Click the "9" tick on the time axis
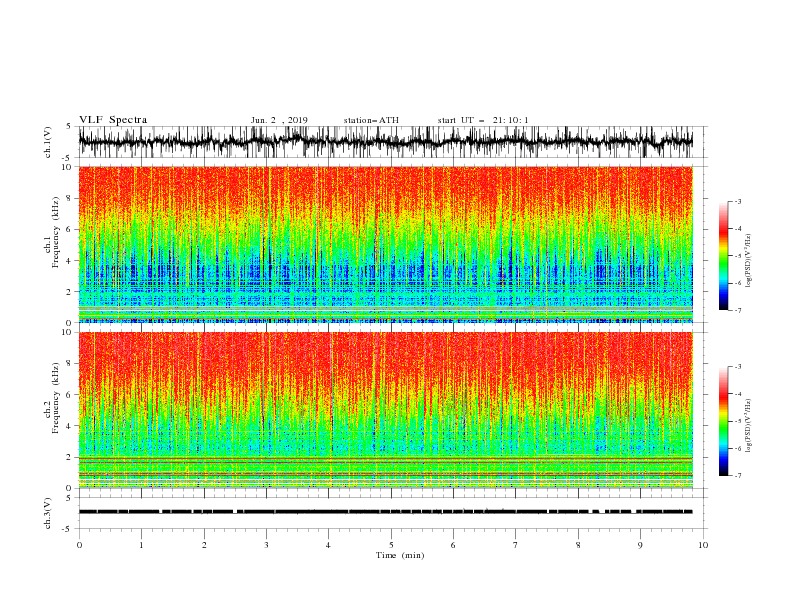Image resolution: width=792 pixels, height=612 pixels. coord(640,545)
